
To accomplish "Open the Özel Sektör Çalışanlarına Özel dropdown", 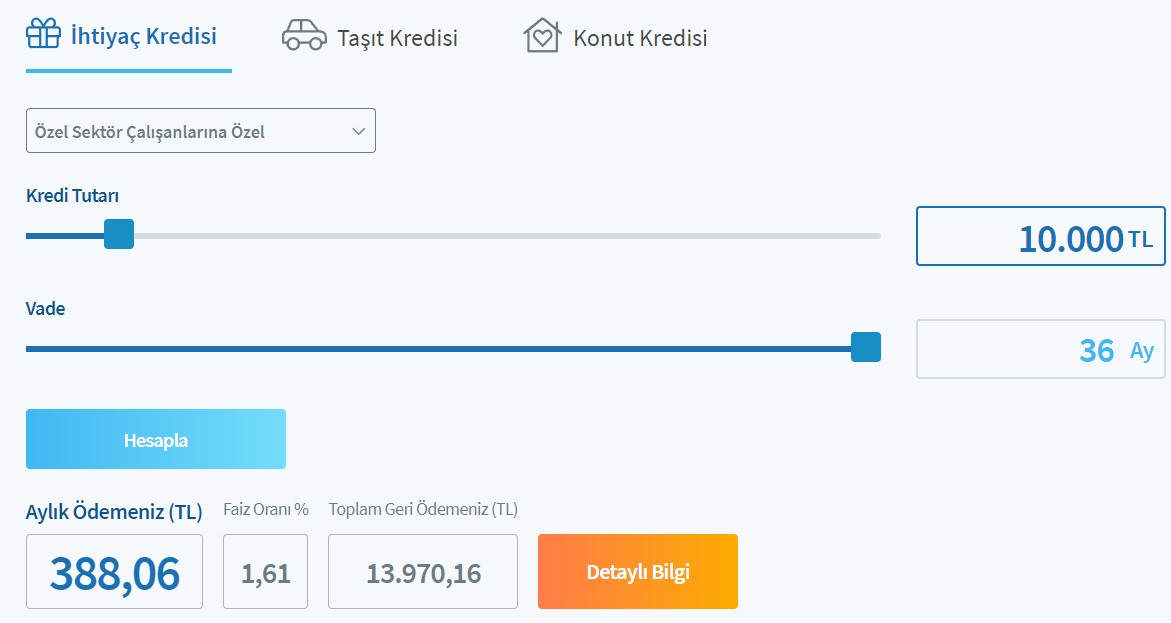I will (200, 131).
